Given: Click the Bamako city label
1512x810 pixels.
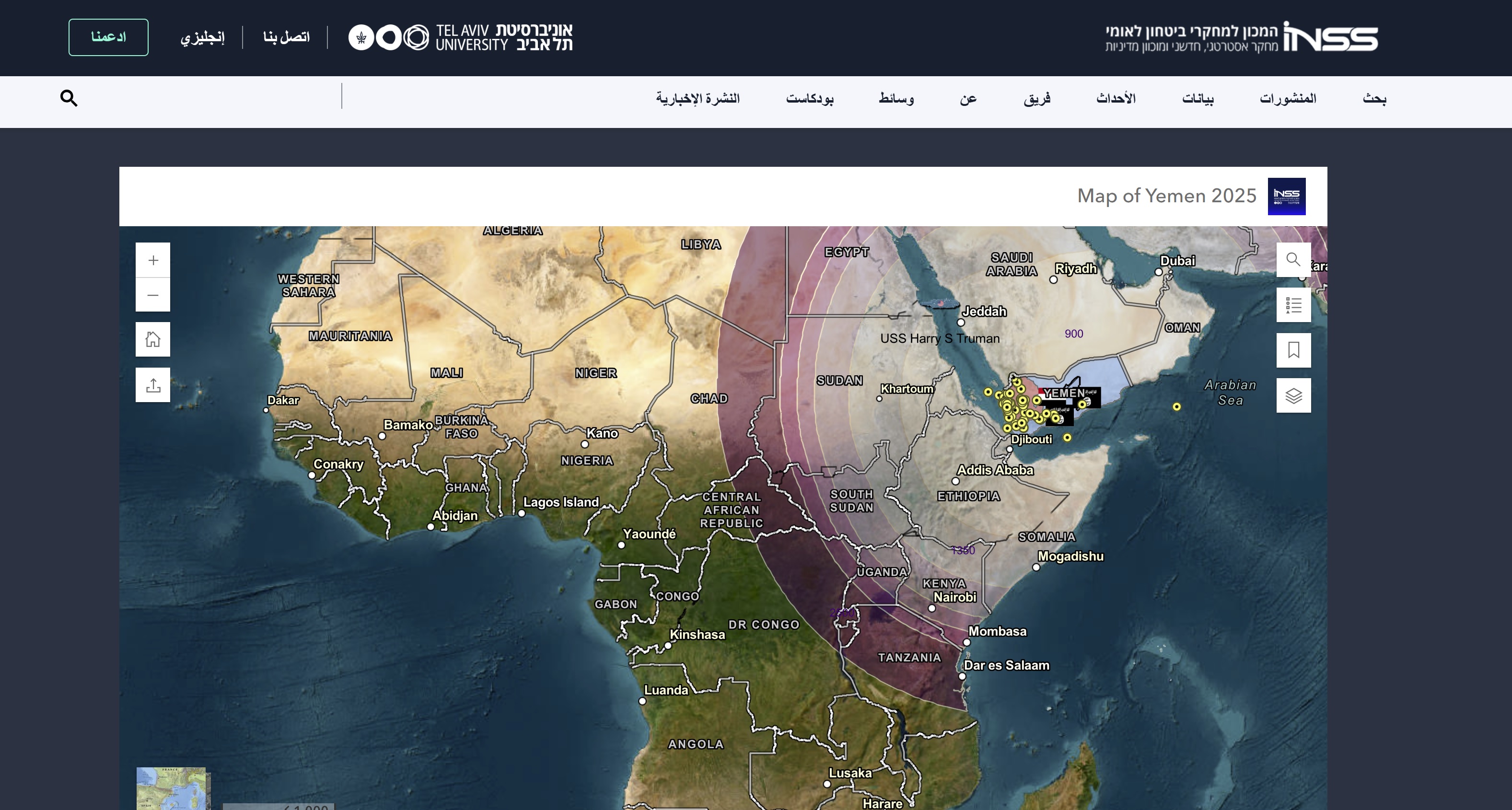Looking at the screenshot, I should (x=408, y=426).
